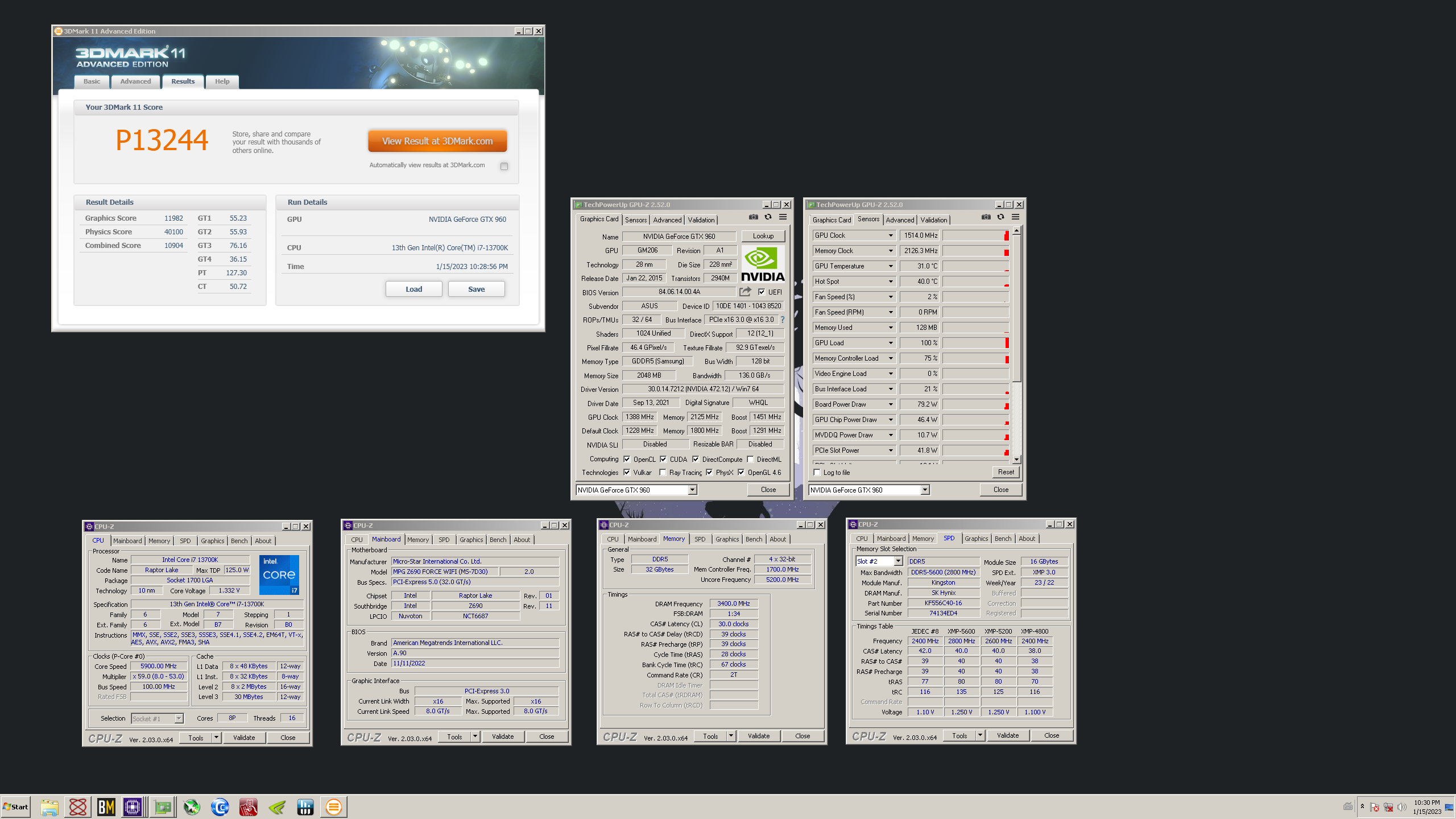Open NVIDIA green logo taskbar icon
This screenshot has height=819, width=1456.
277,806
